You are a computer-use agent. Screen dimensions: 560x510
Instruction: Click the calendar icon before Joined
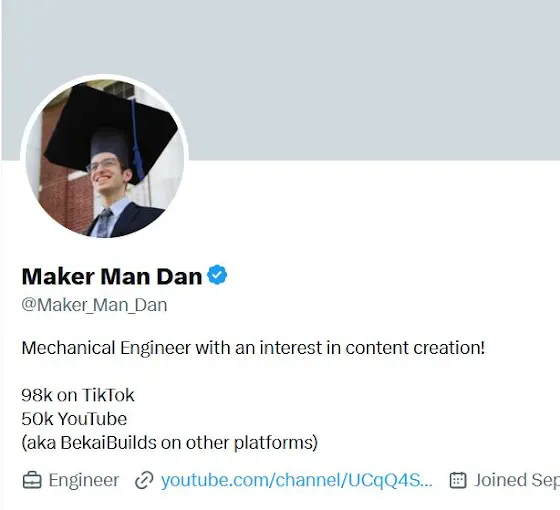458,480
